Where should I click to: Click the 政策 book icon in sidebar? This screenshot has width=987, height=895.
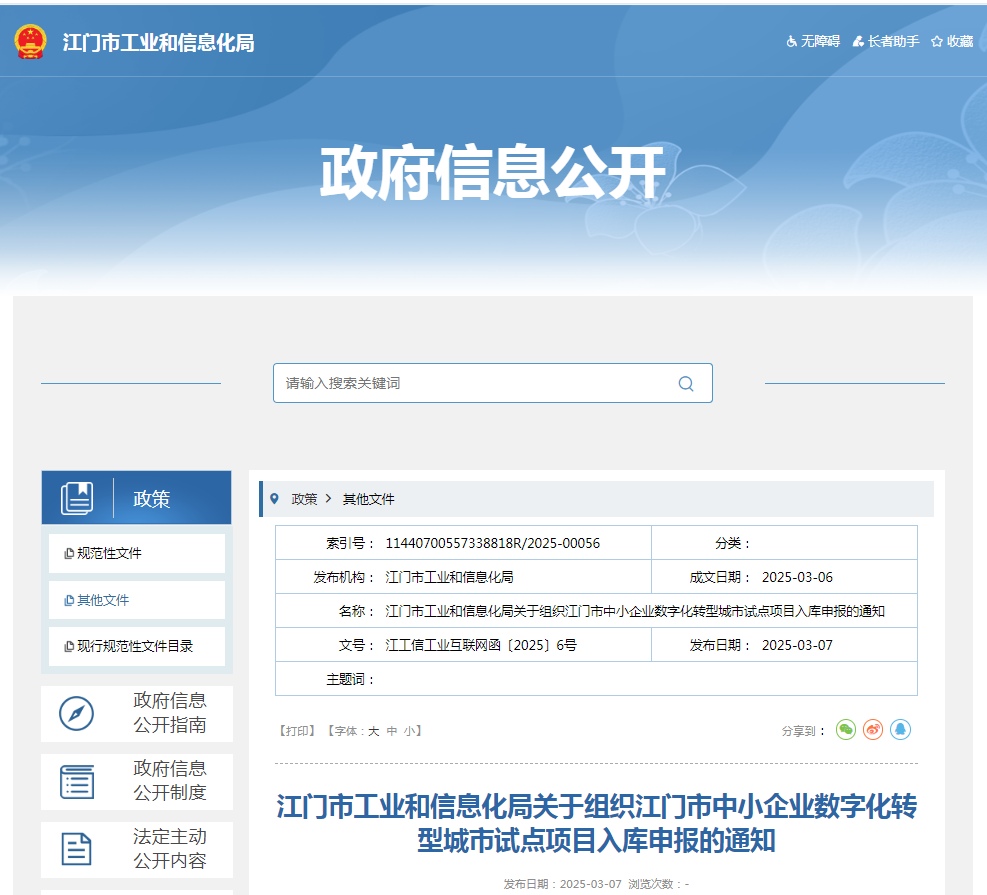77,498
